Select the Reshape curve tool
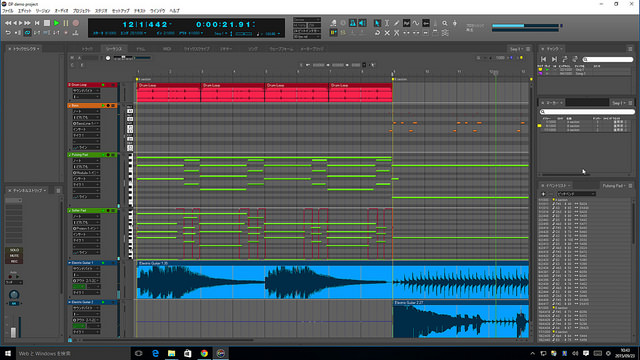This screenshot has height=360, width=640. point(406,23)
